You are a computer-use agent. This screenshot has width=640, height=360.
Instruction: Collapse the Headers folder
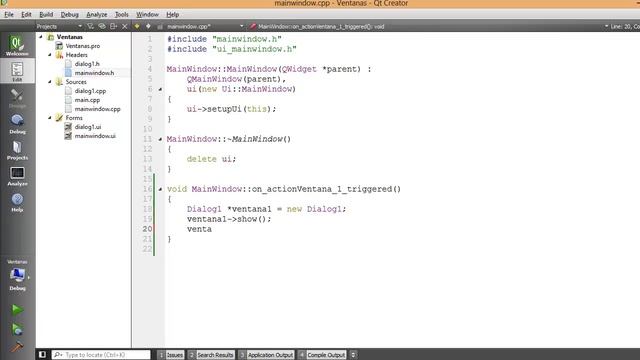pyautogui.click(x=50, y=55)
